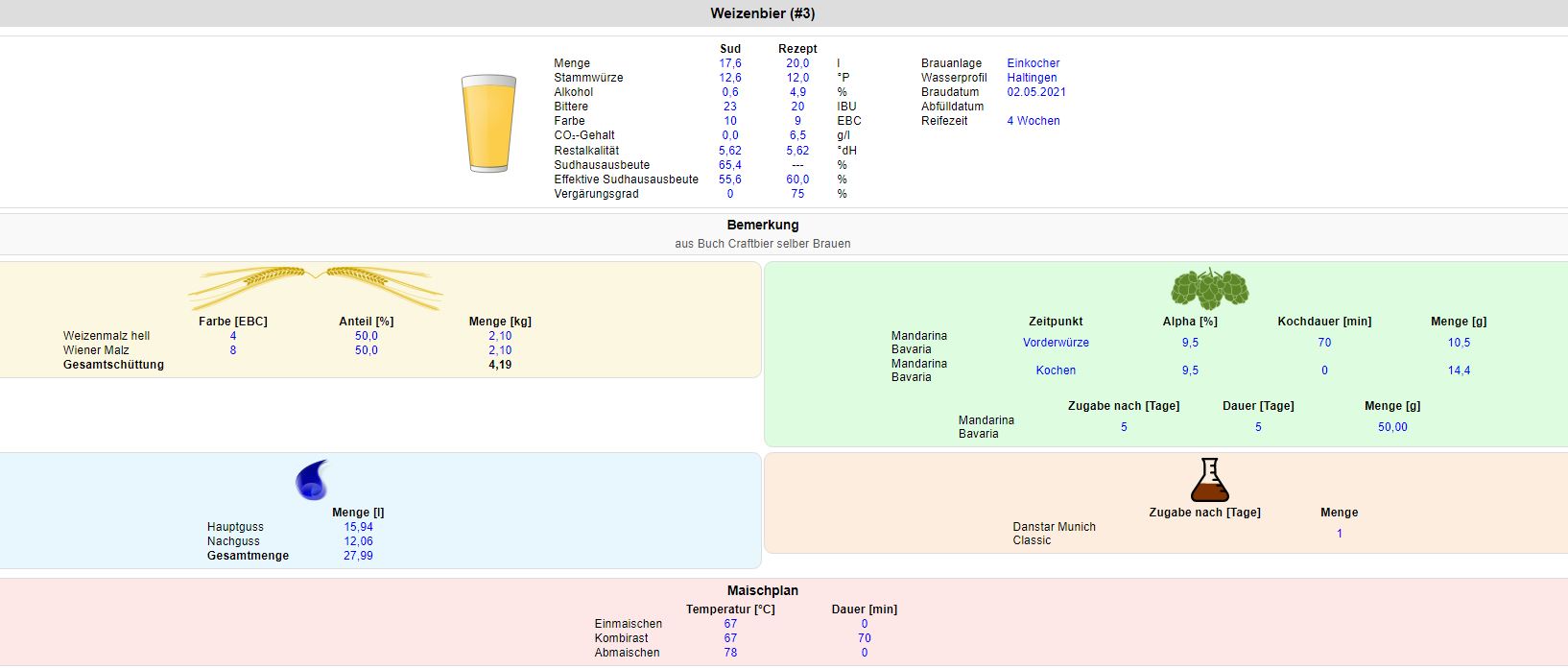The height and width of the screenshot is (669, 1568).
Task: Select the Sudhausausbeute value 65,4
Action: pos(730,165)
